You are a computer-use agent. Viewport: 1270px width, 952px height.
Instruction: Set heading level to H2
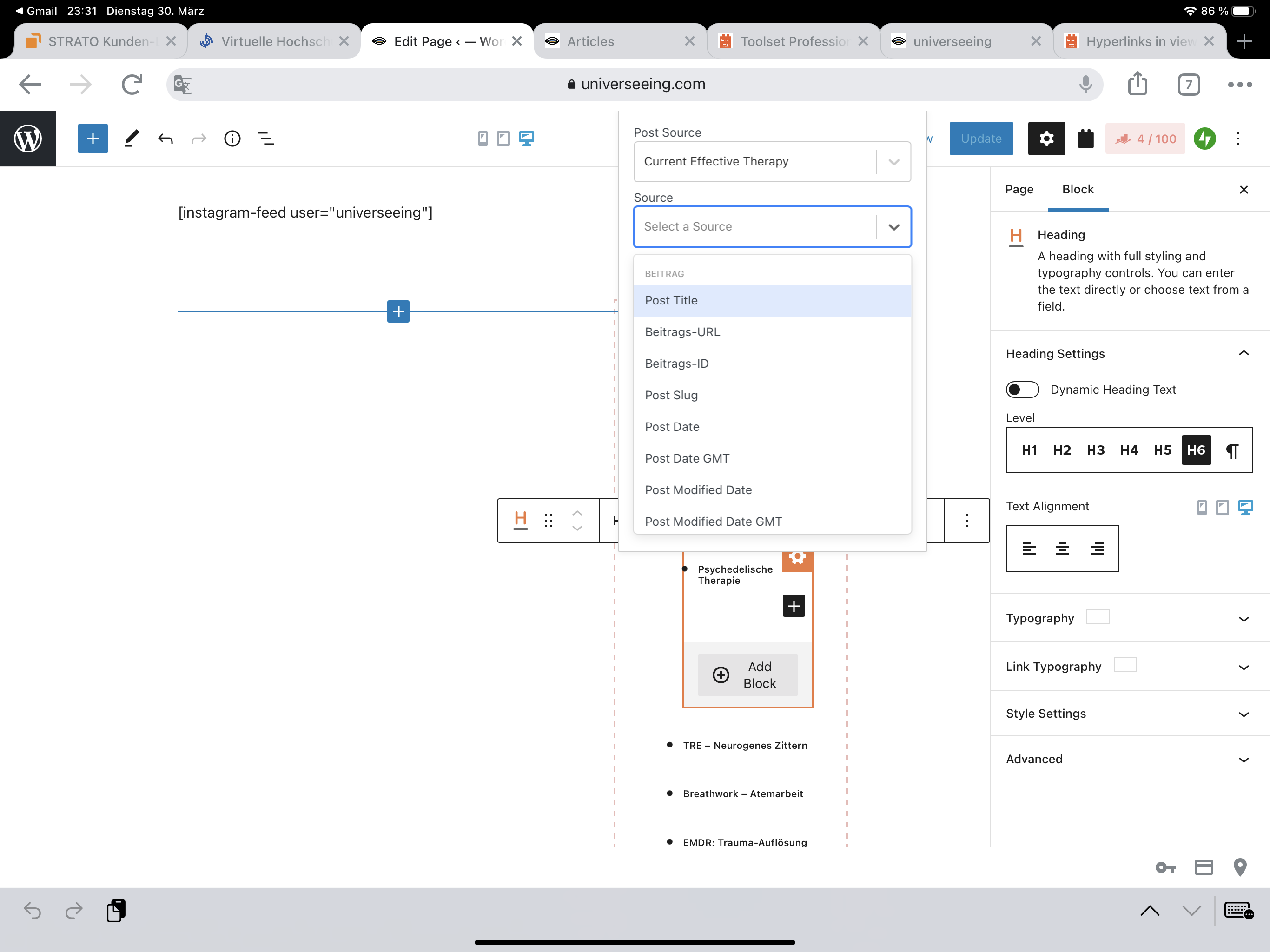(x=1062, y=450)
